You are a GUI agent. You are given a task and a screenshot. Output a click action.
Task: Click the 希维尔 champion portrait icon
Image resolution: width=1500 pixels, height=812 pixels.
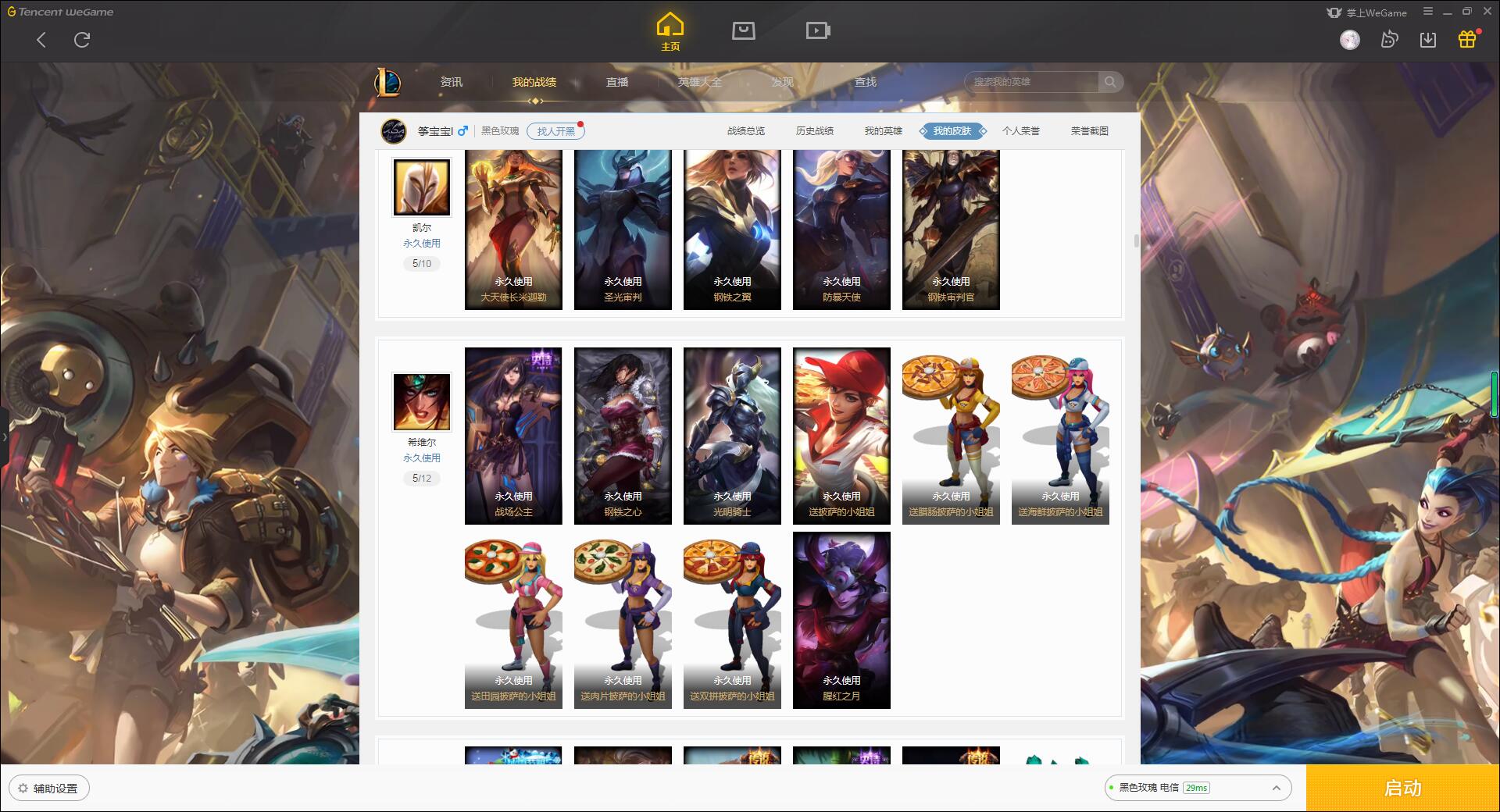(422, 402)
